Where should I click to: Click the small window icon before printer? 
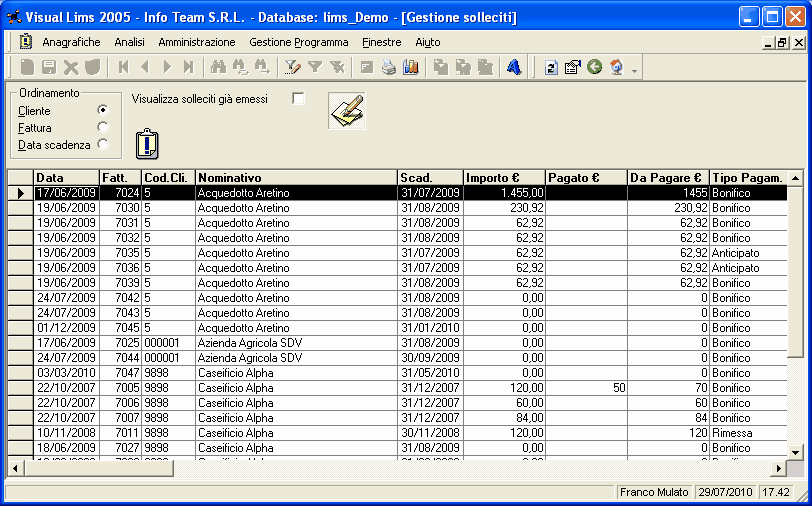click(367, 68)
